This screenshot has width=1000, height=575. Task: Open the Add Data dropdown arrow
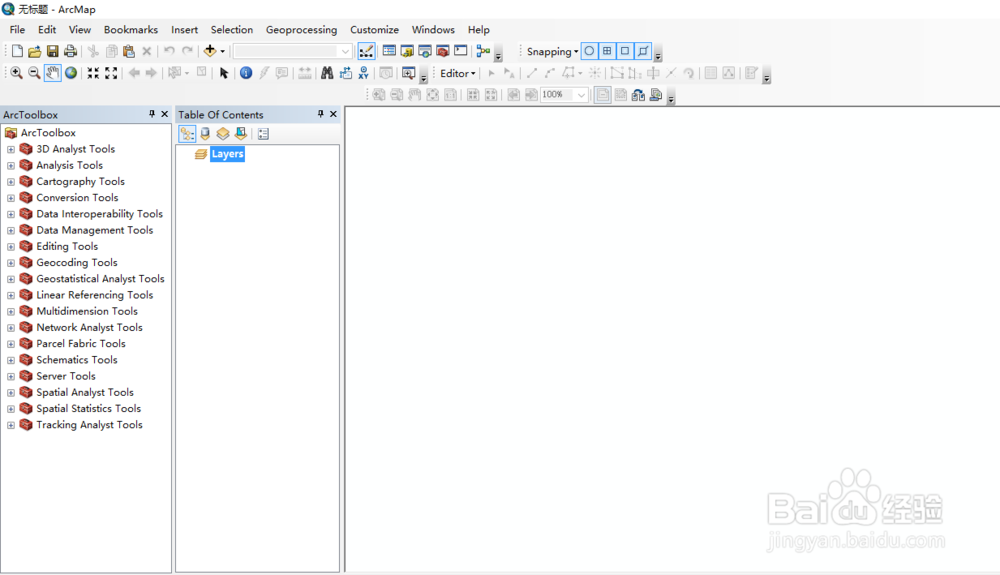[223, 51]
